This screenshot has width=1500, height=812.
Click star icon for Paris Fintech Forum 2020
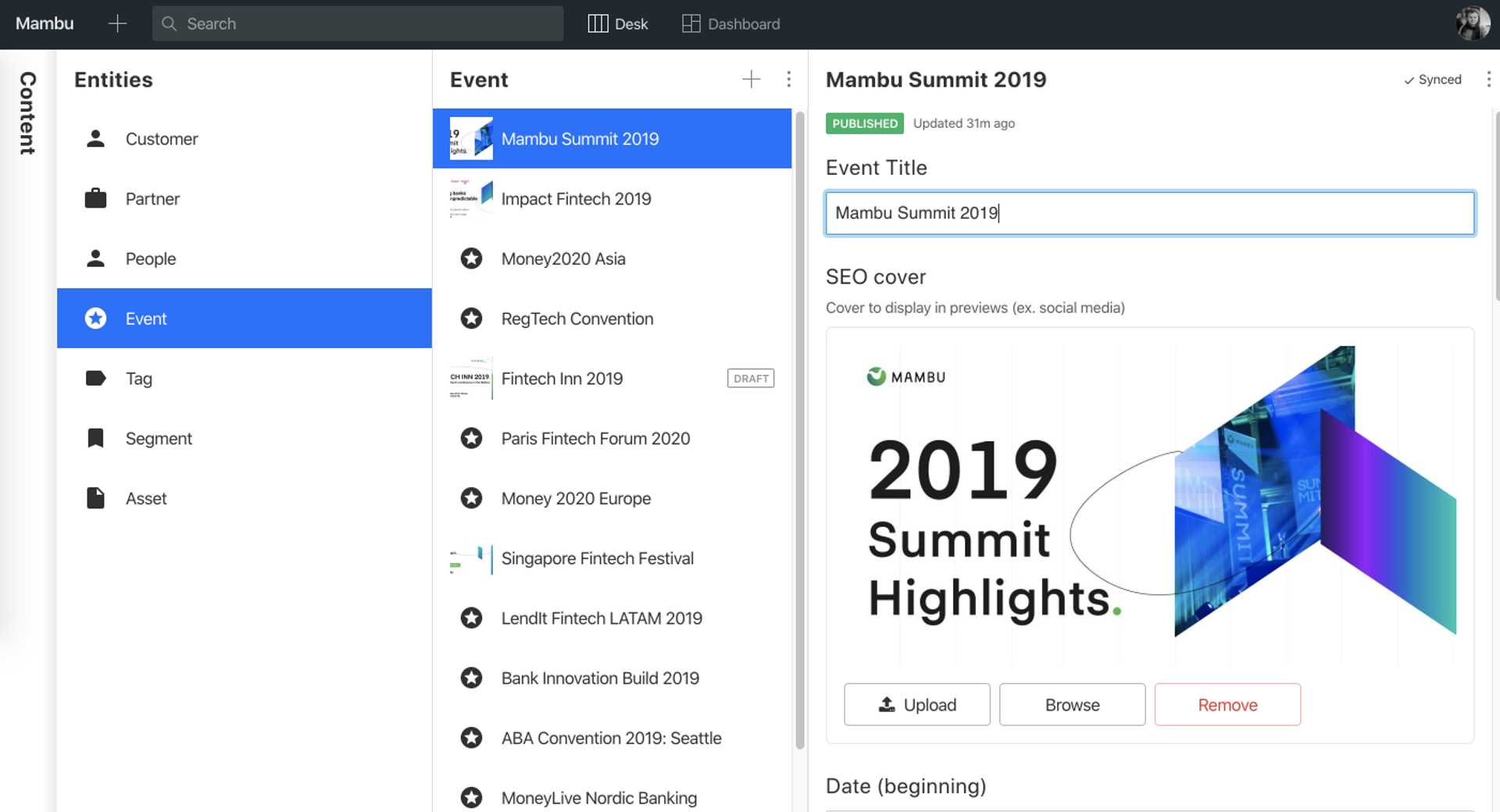pos(471,438)
